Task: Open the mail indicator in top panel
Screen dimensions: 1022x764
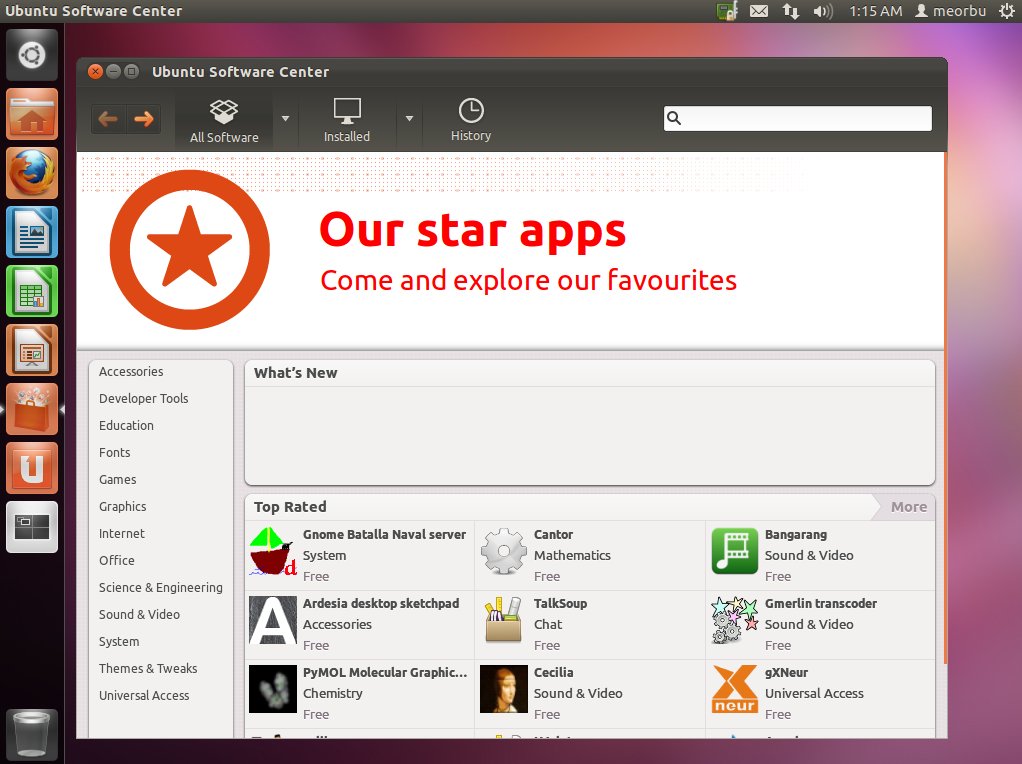Action: point(759,11)
